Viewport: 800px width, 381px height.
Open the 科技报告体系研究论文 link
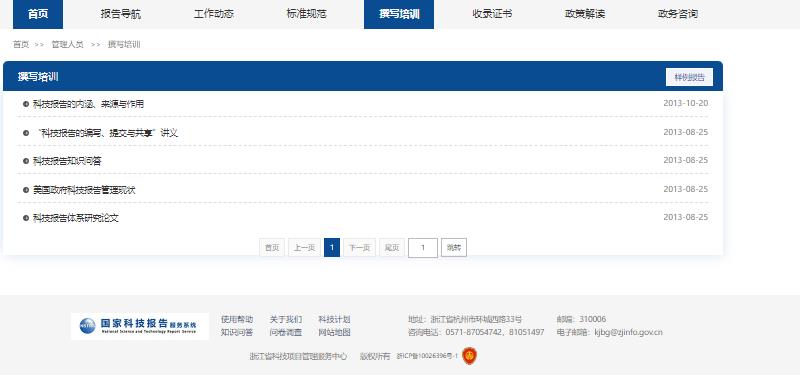pos(76,218)
